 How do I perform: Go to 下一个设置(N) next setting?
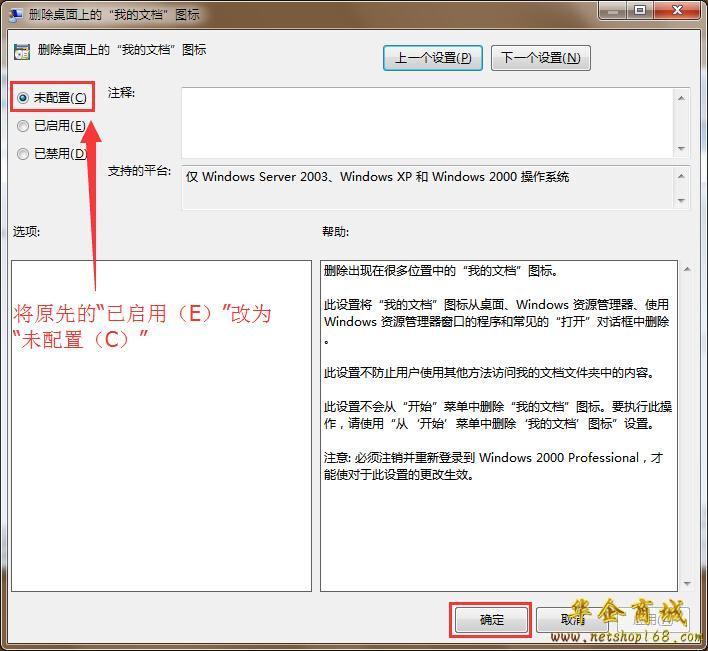point(540,58)
